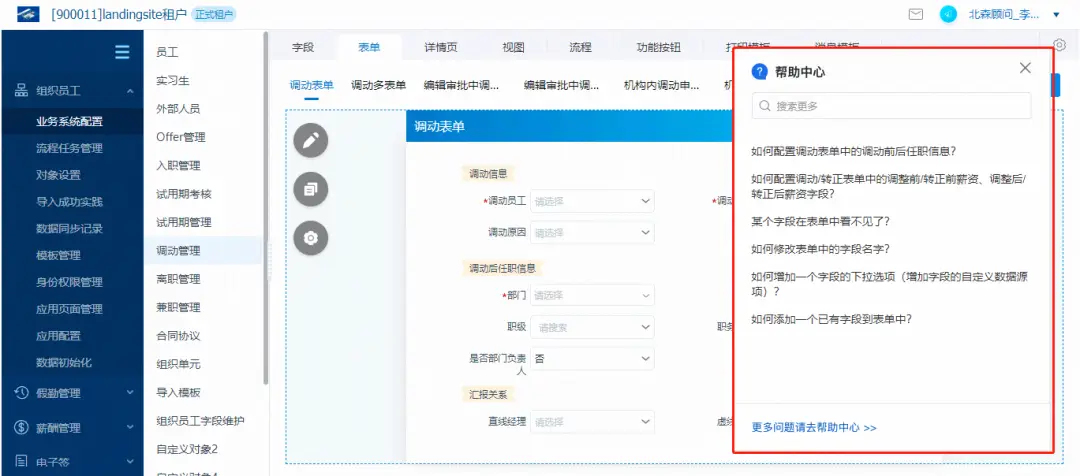1080x476 pixels.
Task: Open help link 如何修改表单中的字段名字
Action: click(x=821, y=249)
